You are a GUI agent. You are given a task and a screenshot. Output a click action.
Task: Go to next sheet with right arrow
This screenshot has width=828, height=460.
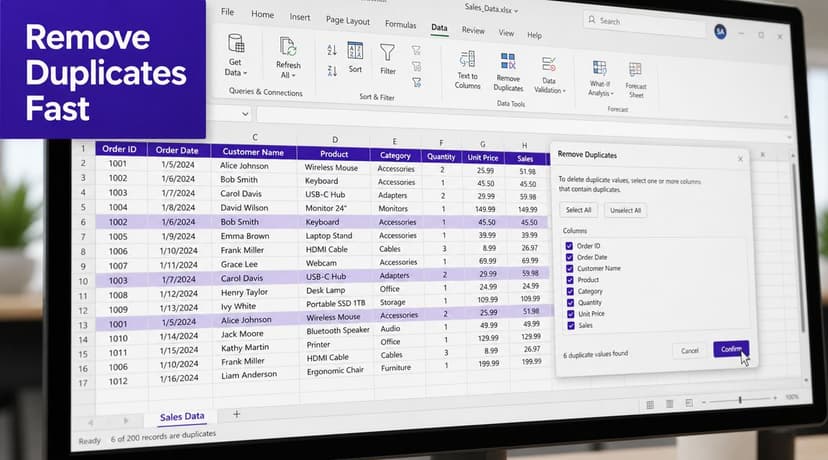tap(126, 421)
